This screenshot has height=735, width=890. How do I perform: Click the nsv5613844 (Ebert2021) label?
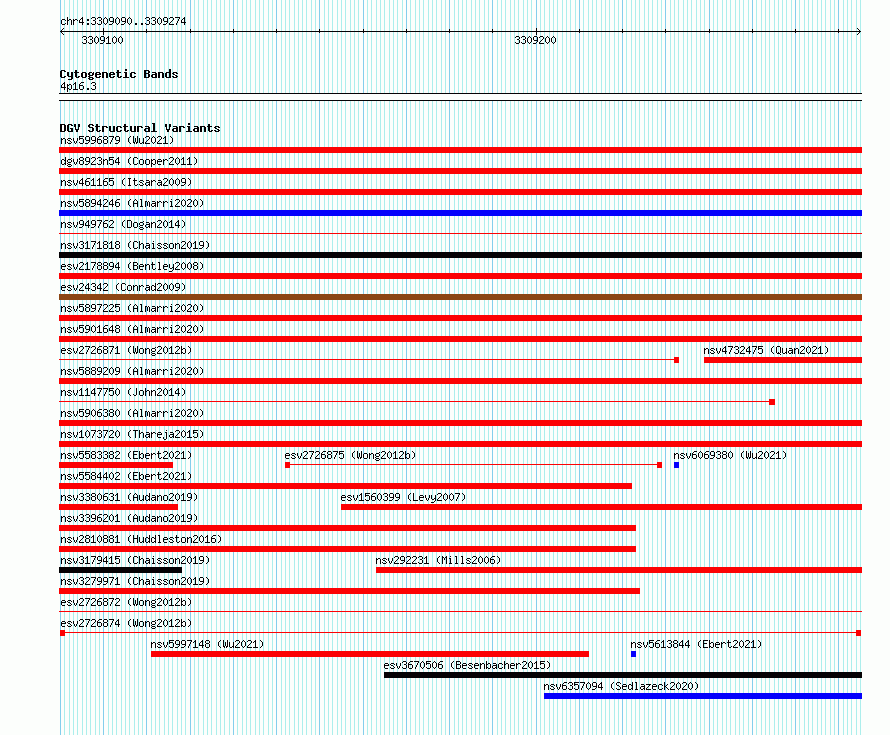click(x=696, y=644)
